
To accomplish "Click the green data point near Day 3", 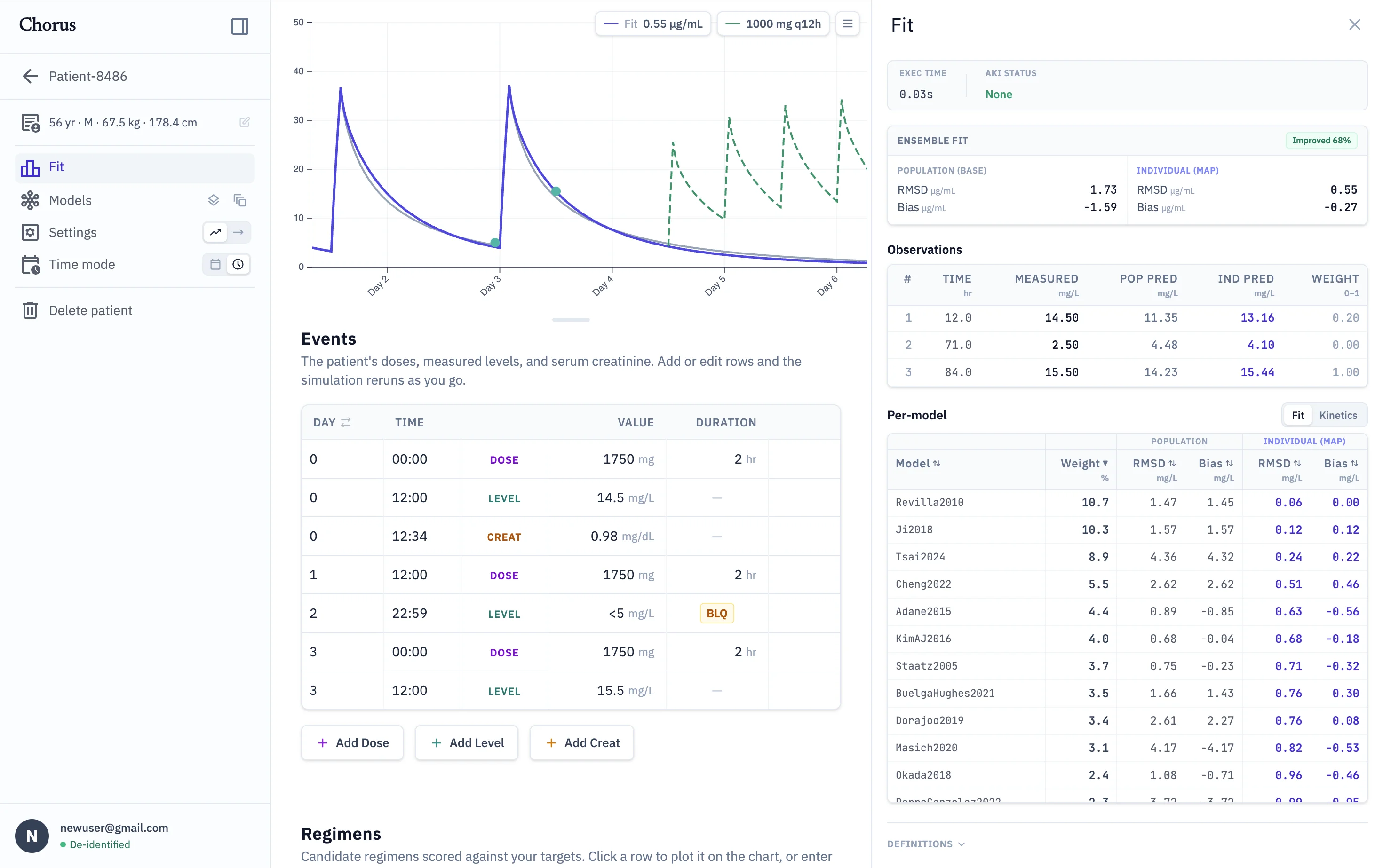I will (x=495, y=243).
